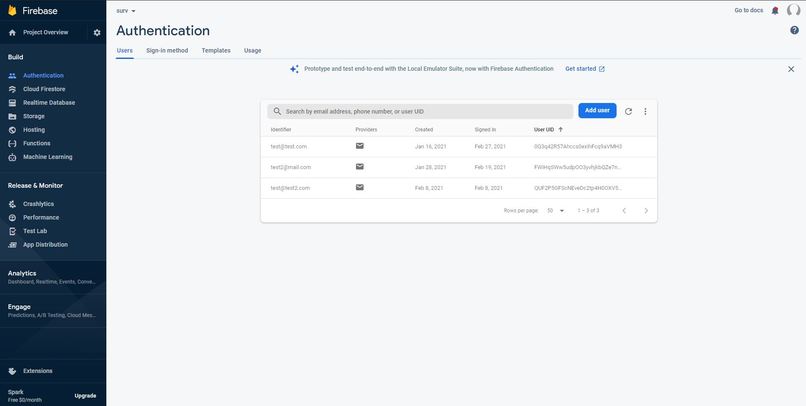Screen dimensions: 806x406
Task: Open Hosting from sidebar
Action: 34,130
